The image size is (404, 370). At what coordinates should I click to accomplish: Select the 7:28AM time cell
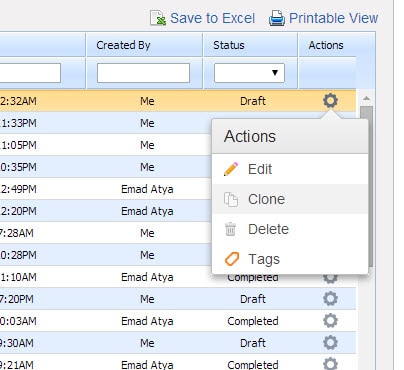pyautogui.click(x=17, y=233)
